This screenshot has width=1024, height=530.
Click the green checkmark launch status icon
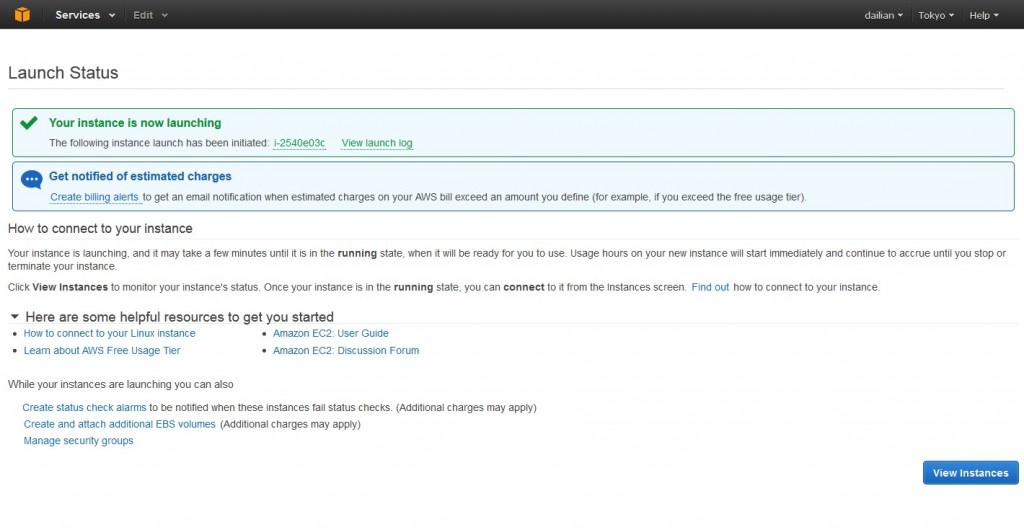pyautogui.click(x=29, y=123)
